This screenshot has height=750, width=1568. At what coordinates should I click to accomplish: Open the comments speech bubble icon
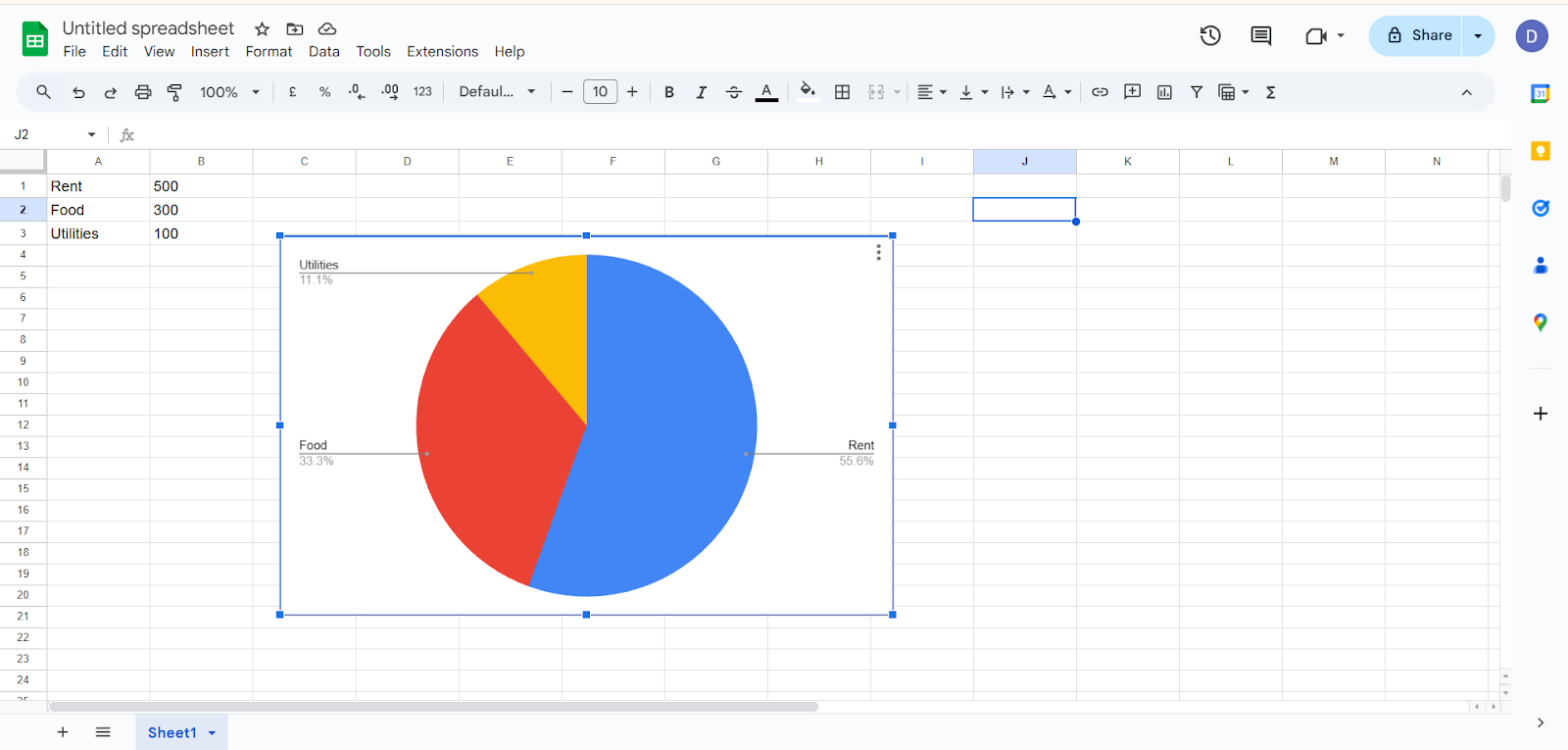point(1261,36)
